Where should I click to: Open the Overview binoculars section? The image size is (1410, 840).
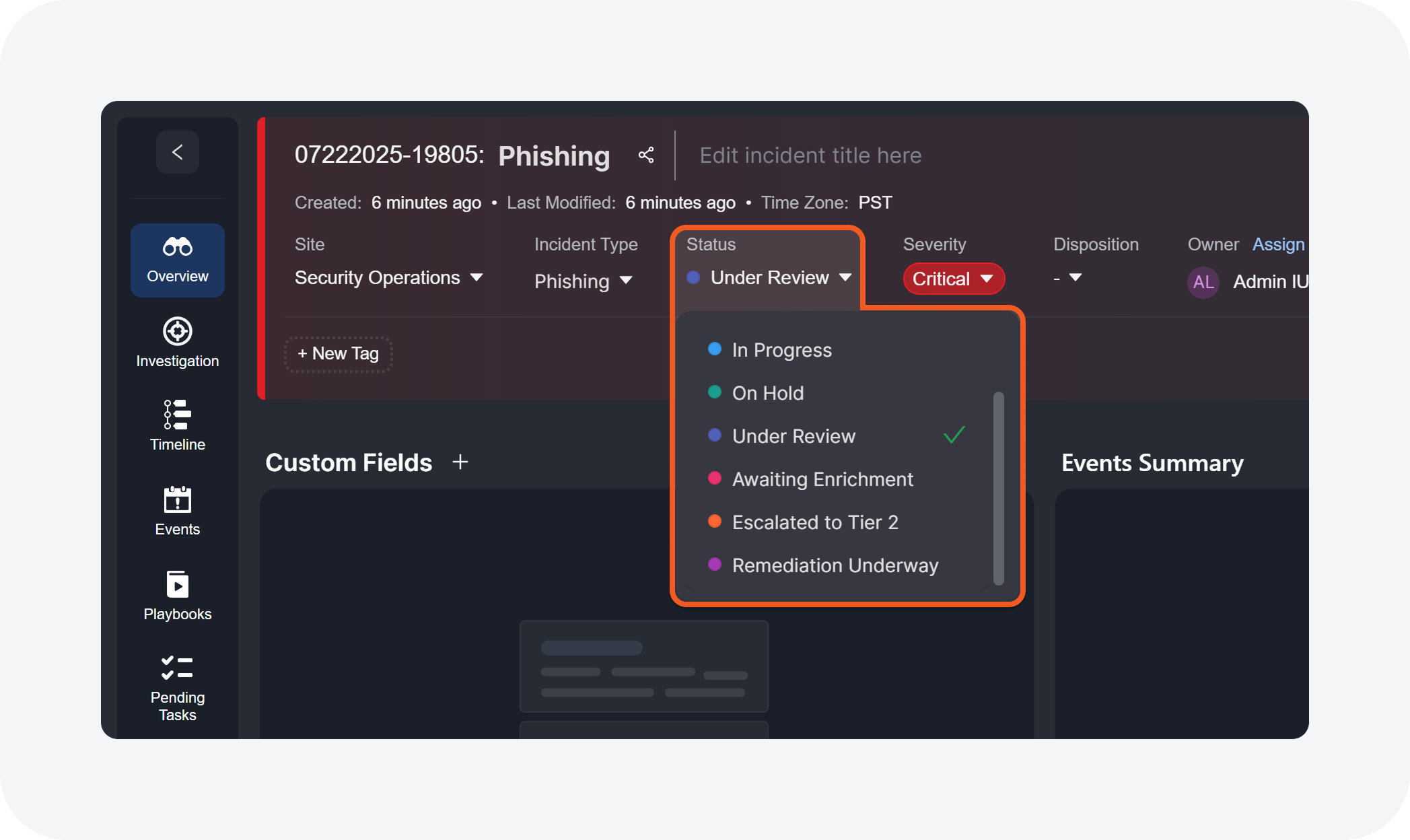[x=178, y=260]
